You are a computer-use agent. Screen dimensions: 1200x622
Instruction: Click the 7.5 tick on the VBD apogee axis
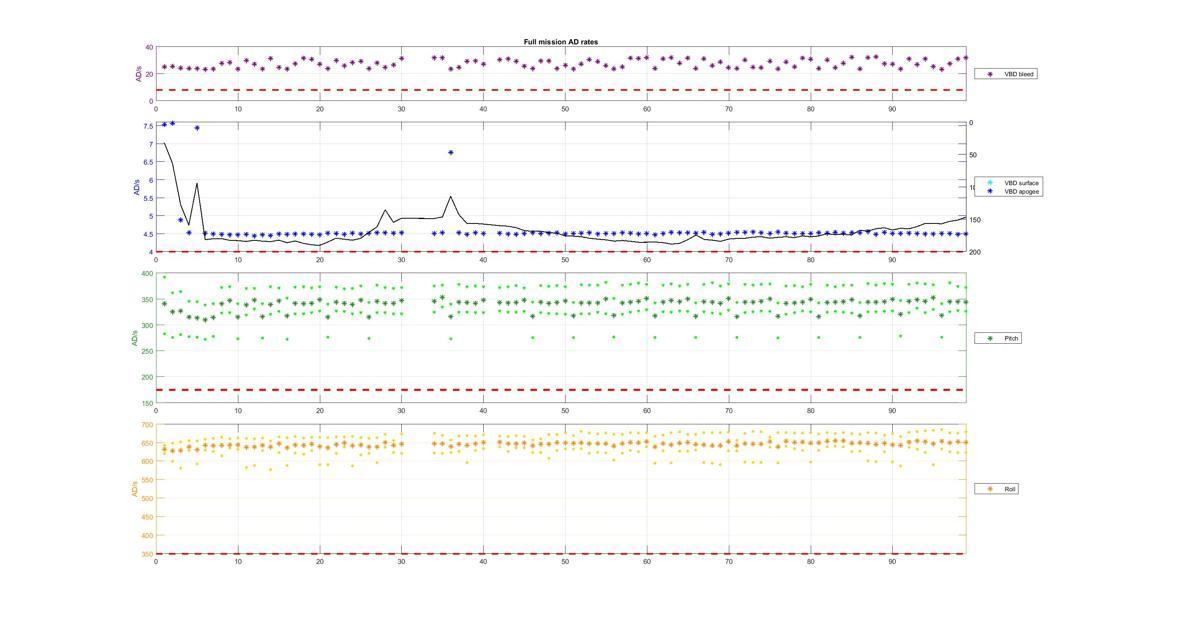(x=147, y=126)
